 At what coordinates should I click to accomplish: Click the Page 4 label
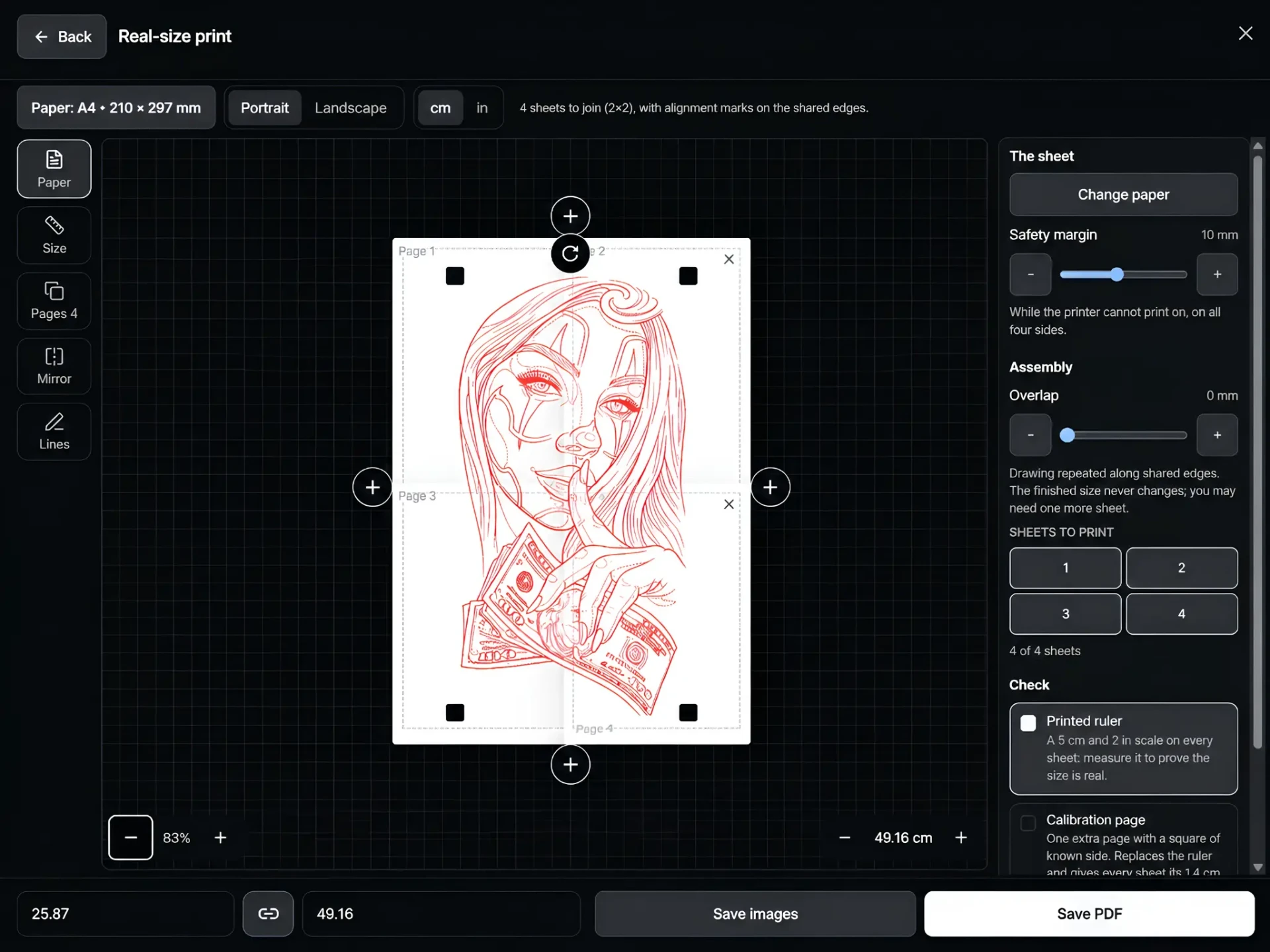(x=595, y=729)
